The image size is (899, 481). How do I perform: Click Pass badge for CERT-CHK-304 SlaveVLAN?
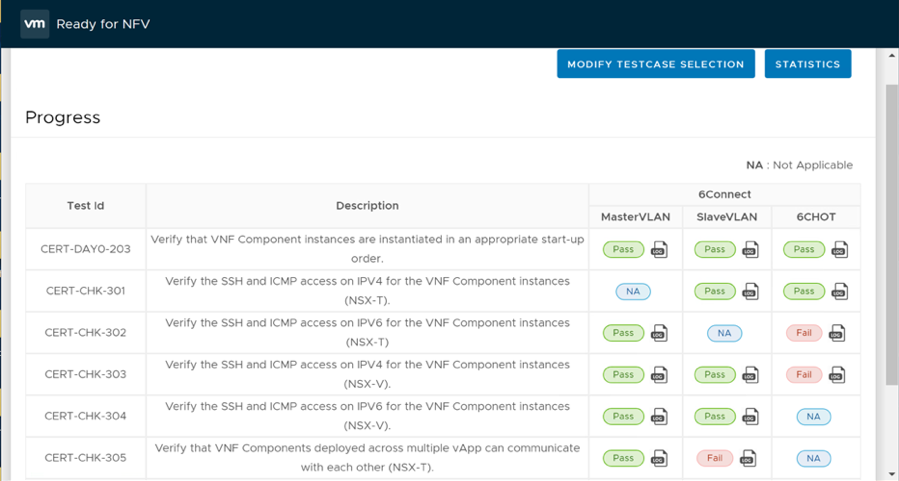(714, 417)
